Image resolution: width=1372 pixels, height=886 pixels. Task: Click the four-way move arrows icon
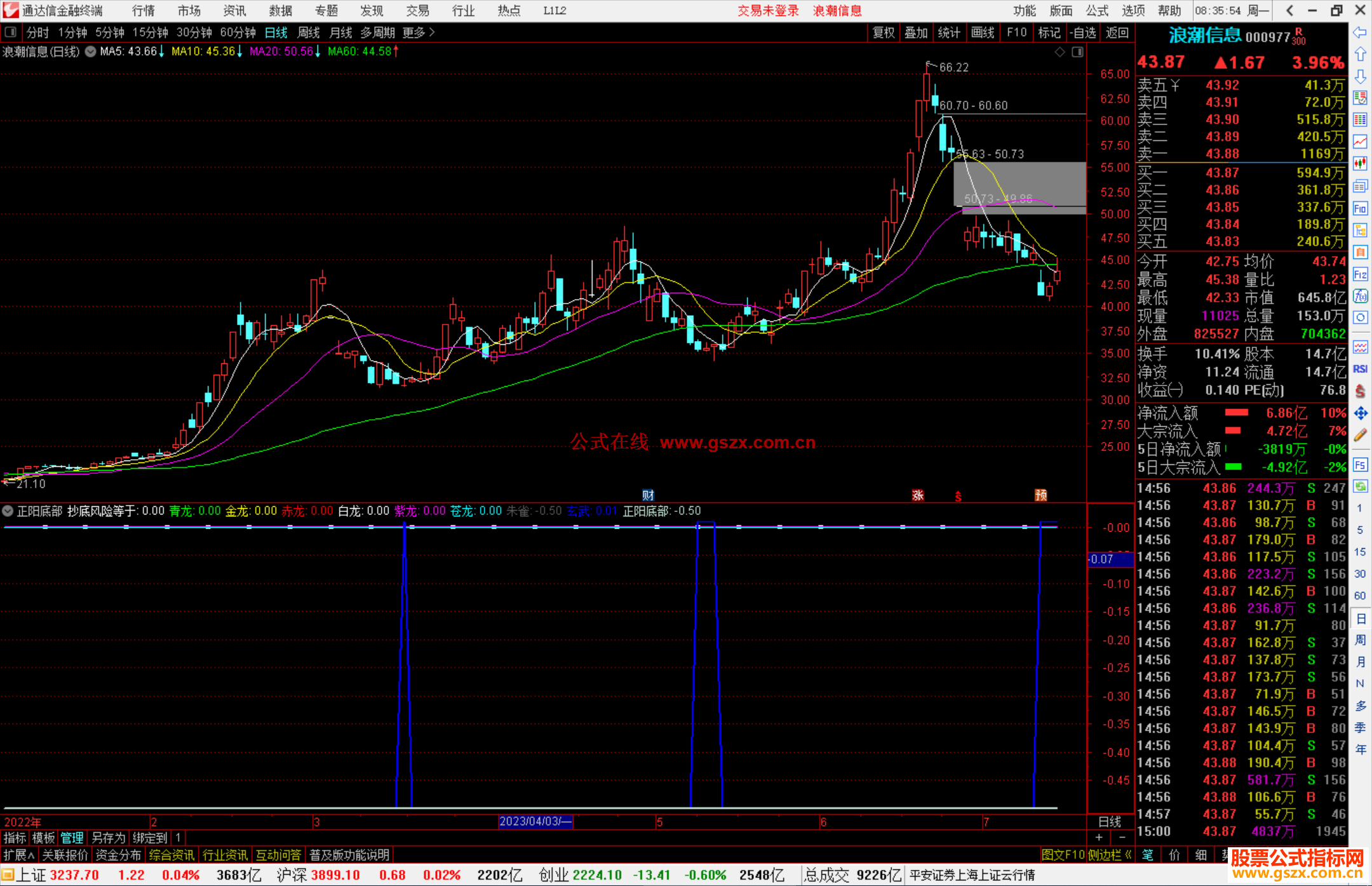pyautogui.click(x=1360, y=413)
